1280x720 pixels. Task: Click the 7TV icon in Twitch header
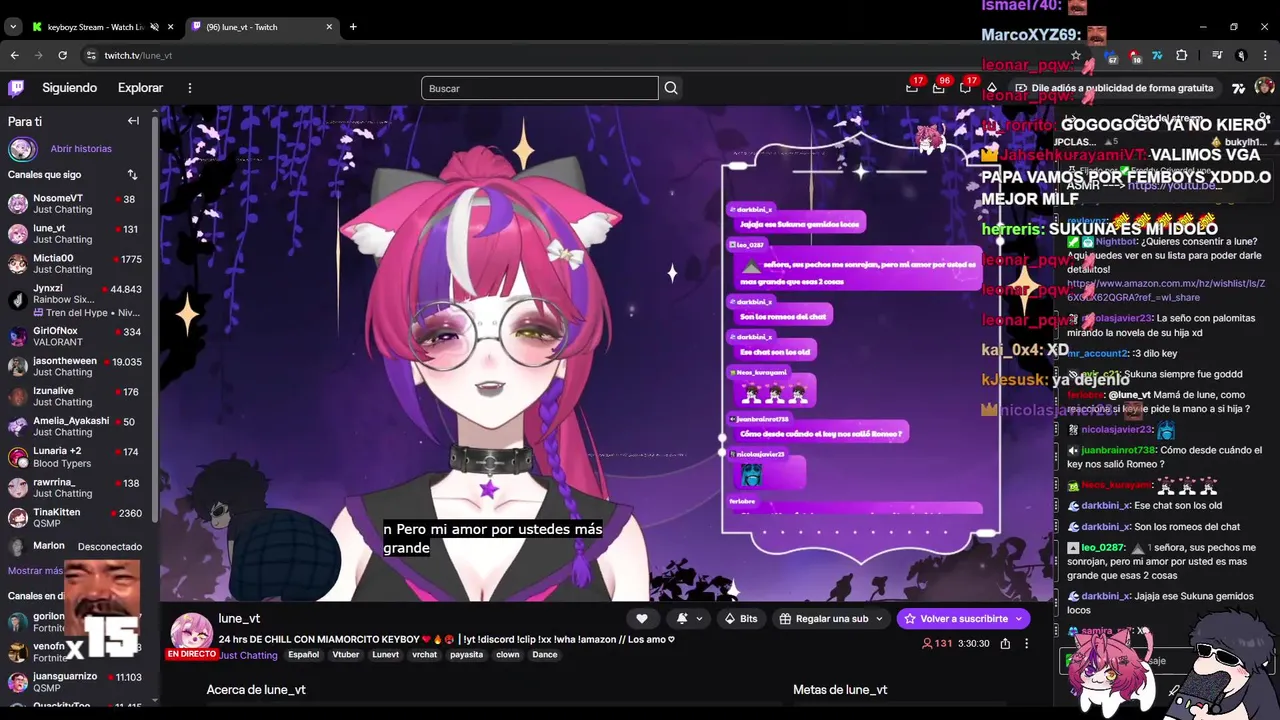coord(1239,88)
